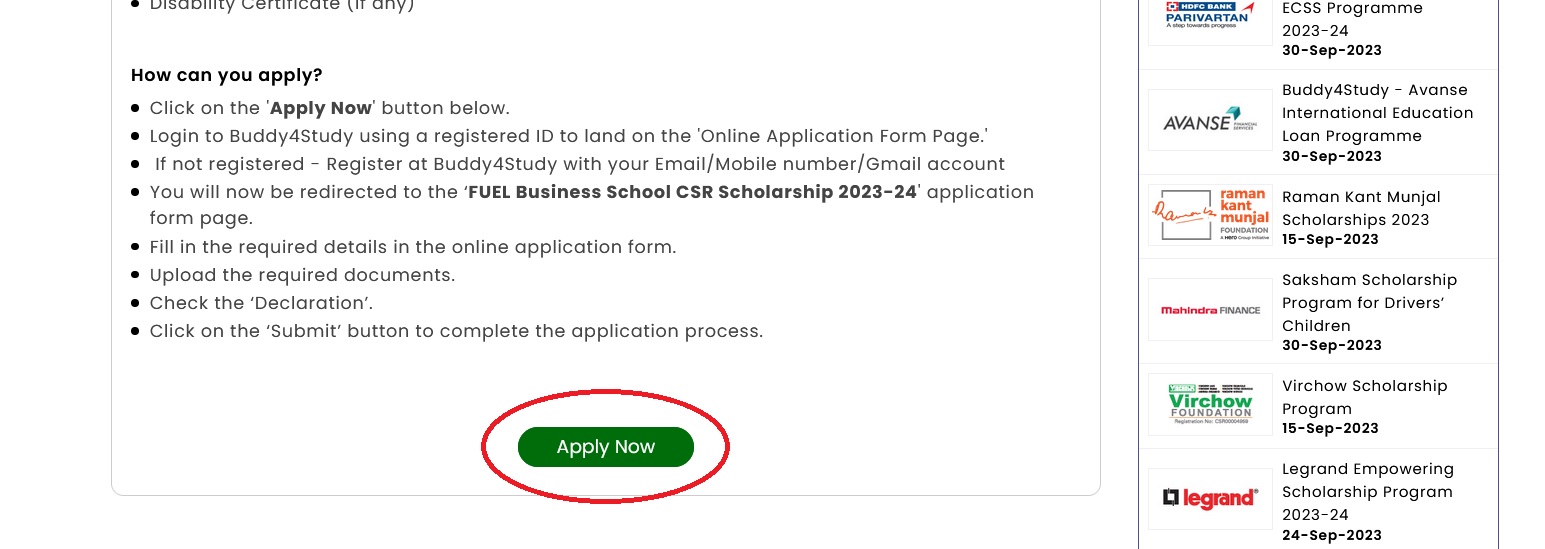Open Legrand Empowering Scholarship Program 2023-24
The image size is (1545, 549).
(x=1368, y=492)
